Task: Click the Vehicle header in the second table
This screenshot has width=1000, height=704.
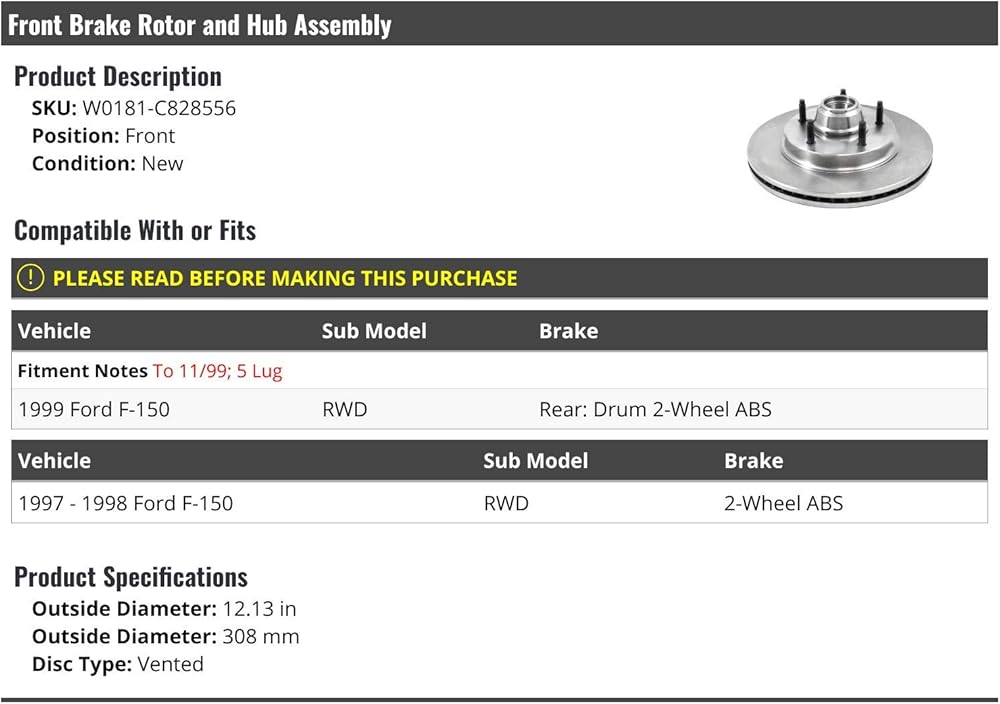Action: pos(54,461)
